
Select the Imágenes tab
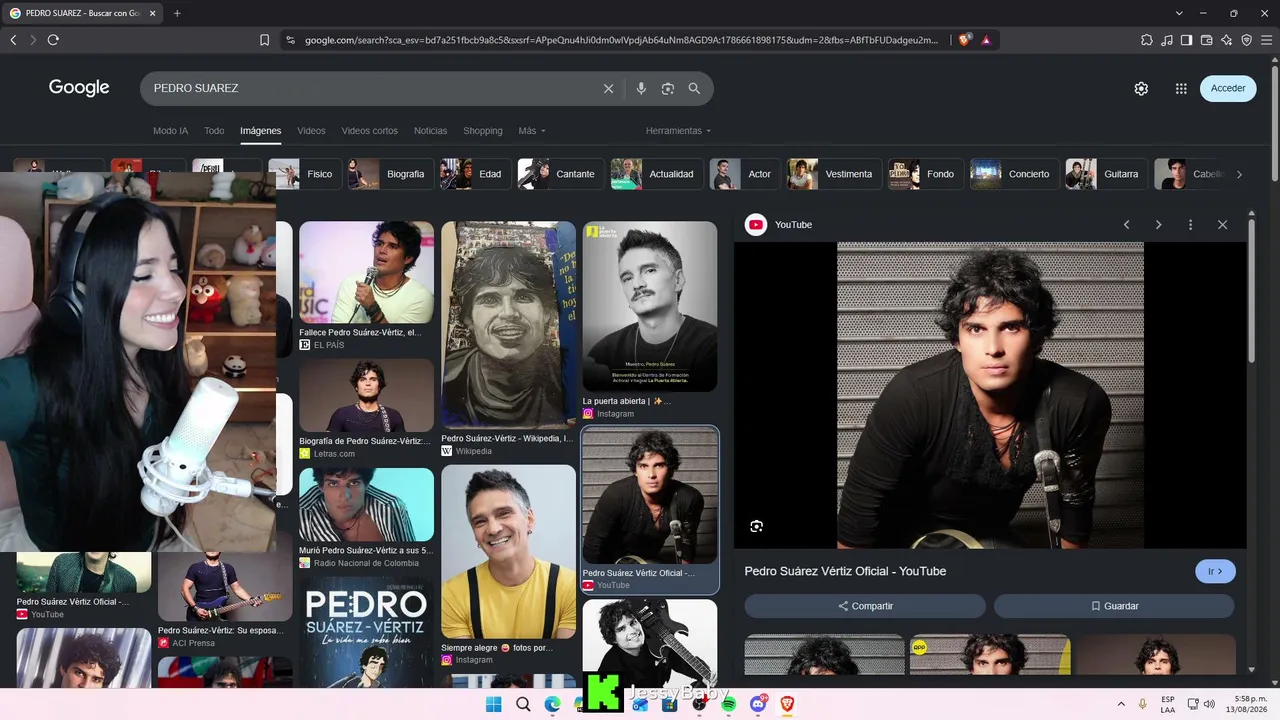tap(260, 131)
